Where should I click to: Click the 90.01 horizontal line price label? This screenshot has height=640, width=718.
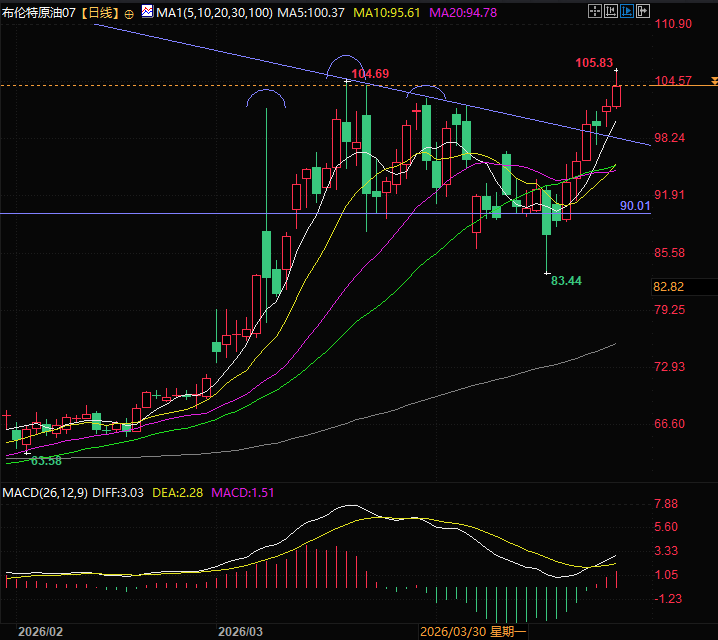(635, 205)
